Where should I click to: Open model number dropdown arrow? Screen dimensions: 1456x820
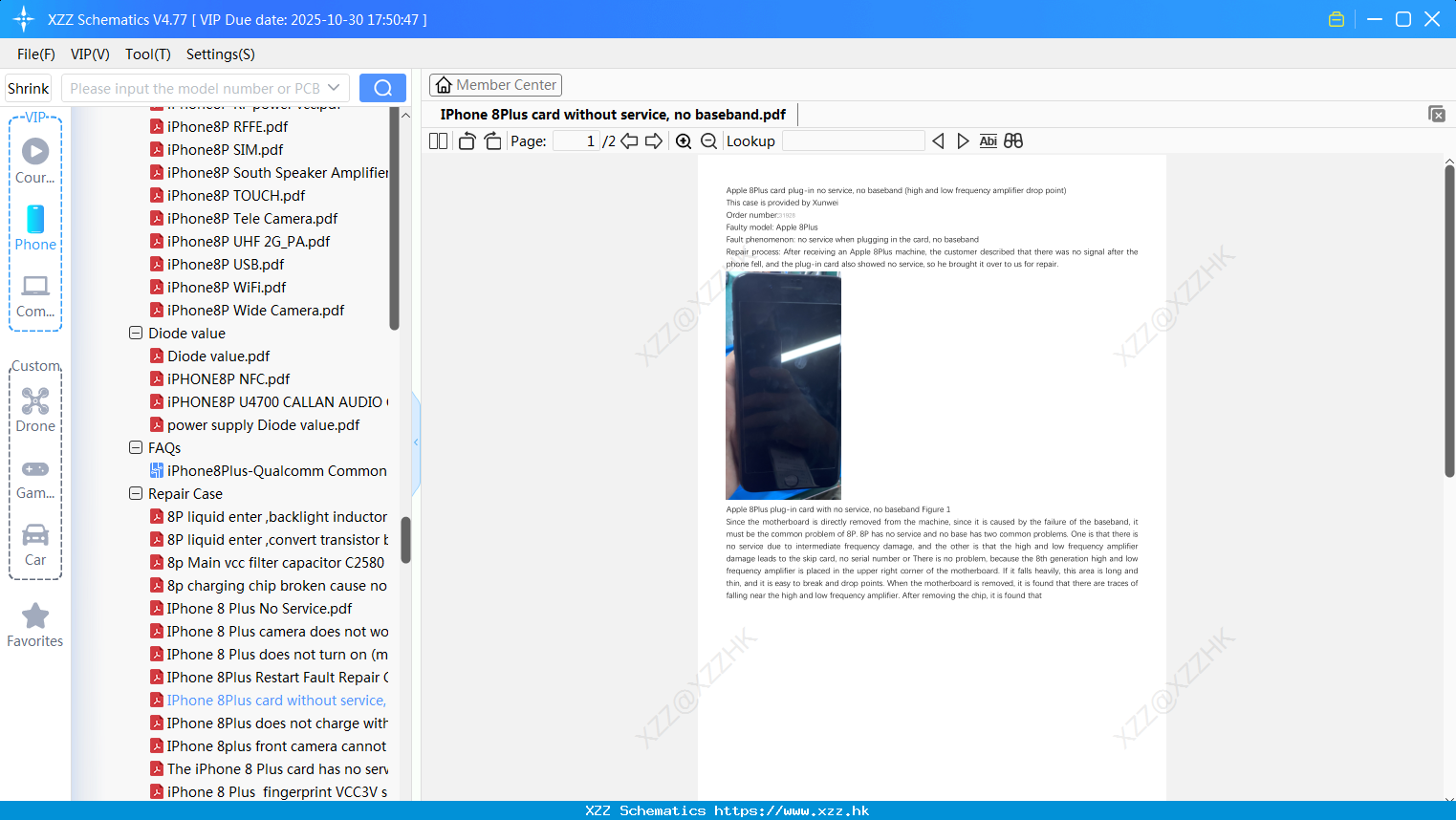point(334,88)
